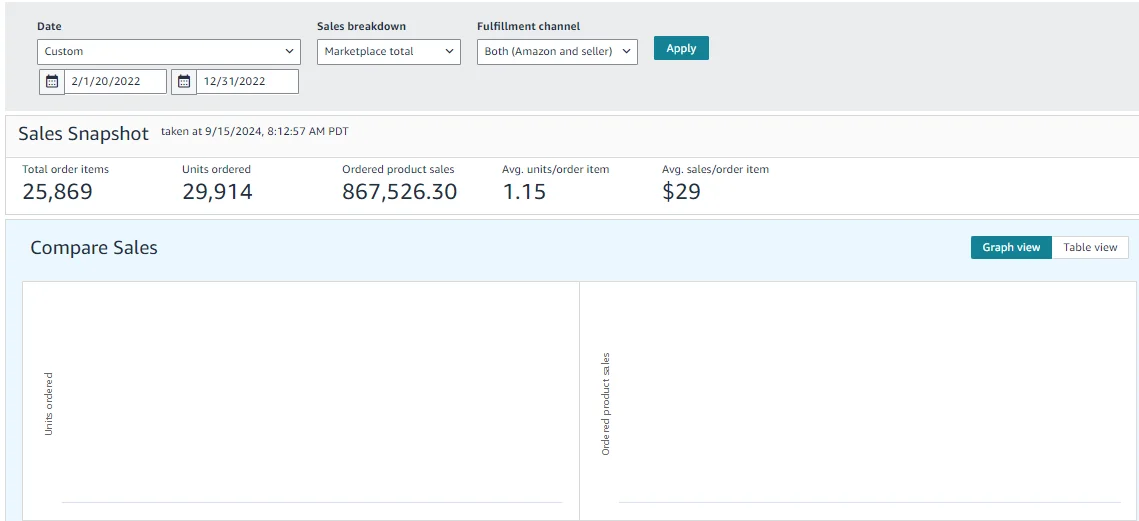Click the Avg. units/order item value 1.15
The width and height of the screenshot is (1139, 521).
pyautogui.click(x=524, y=192)
